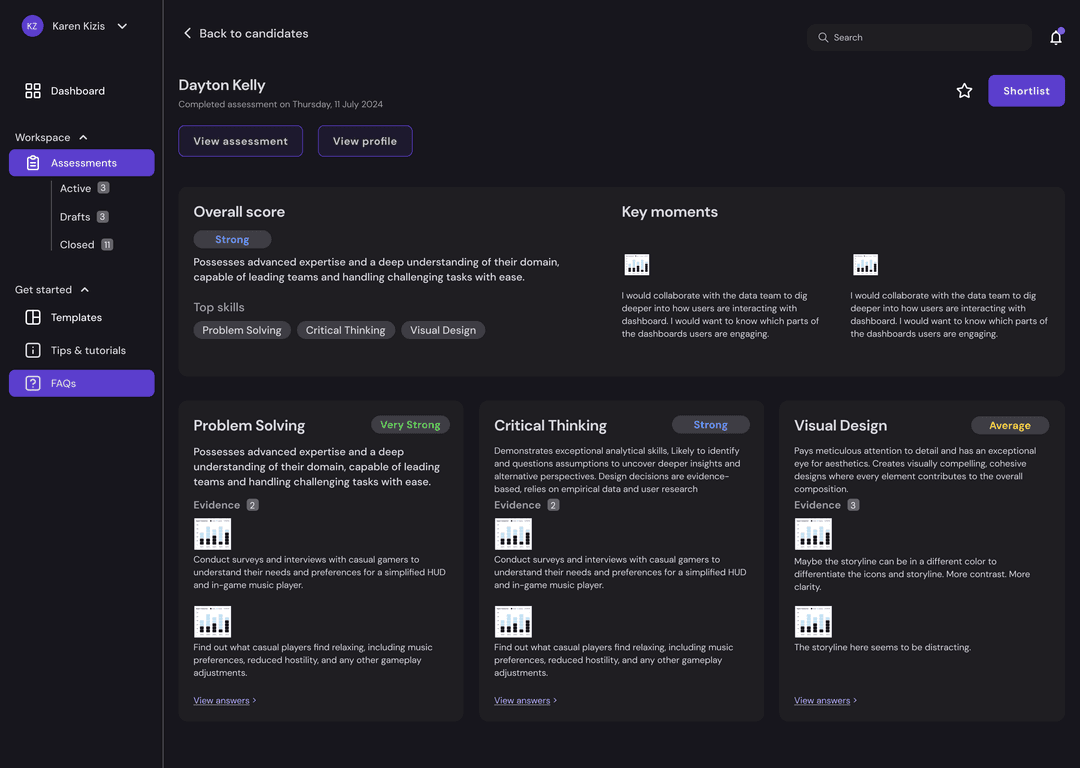The width and height of the screenshot is (1080, 768).
Task: Collapse the Workspace section
Action: pyautogui.click(x=83, y=138)
